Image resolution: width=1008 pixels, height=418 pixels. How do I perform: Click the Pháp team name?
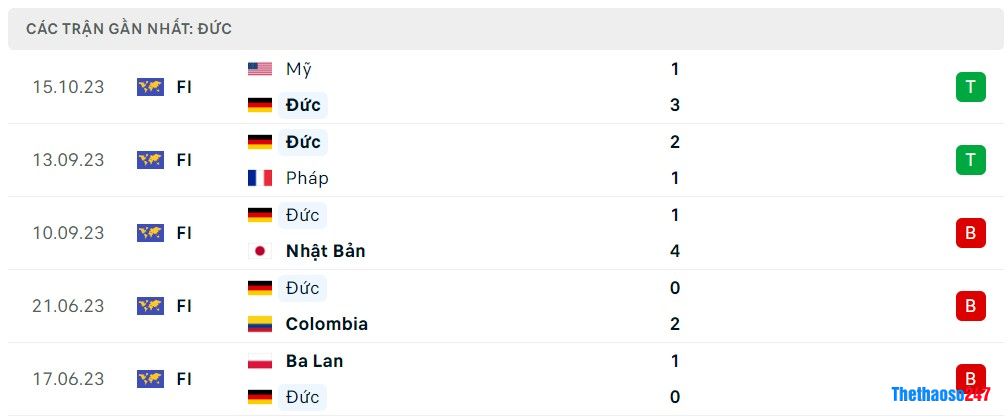click(x=306, y=178)
